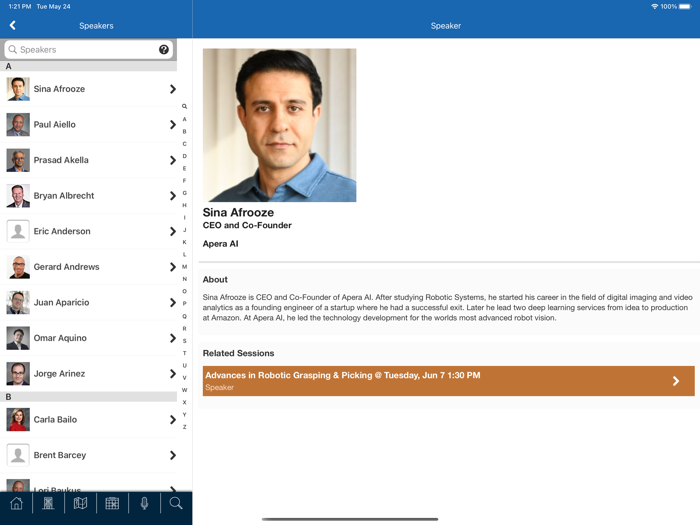Viewport: 700px width, 525px height.
Task: Go back using the top-left arrow
Action: coord(13,25)
